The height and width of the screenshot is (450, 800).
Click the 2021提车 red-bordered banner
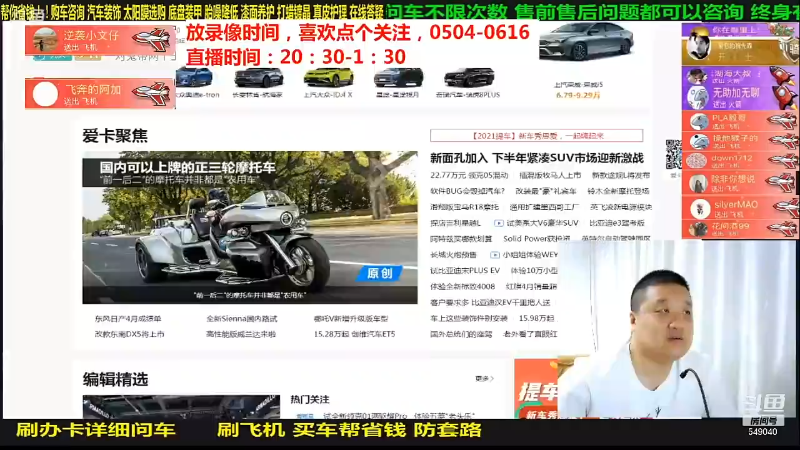(x=536, y=136)
